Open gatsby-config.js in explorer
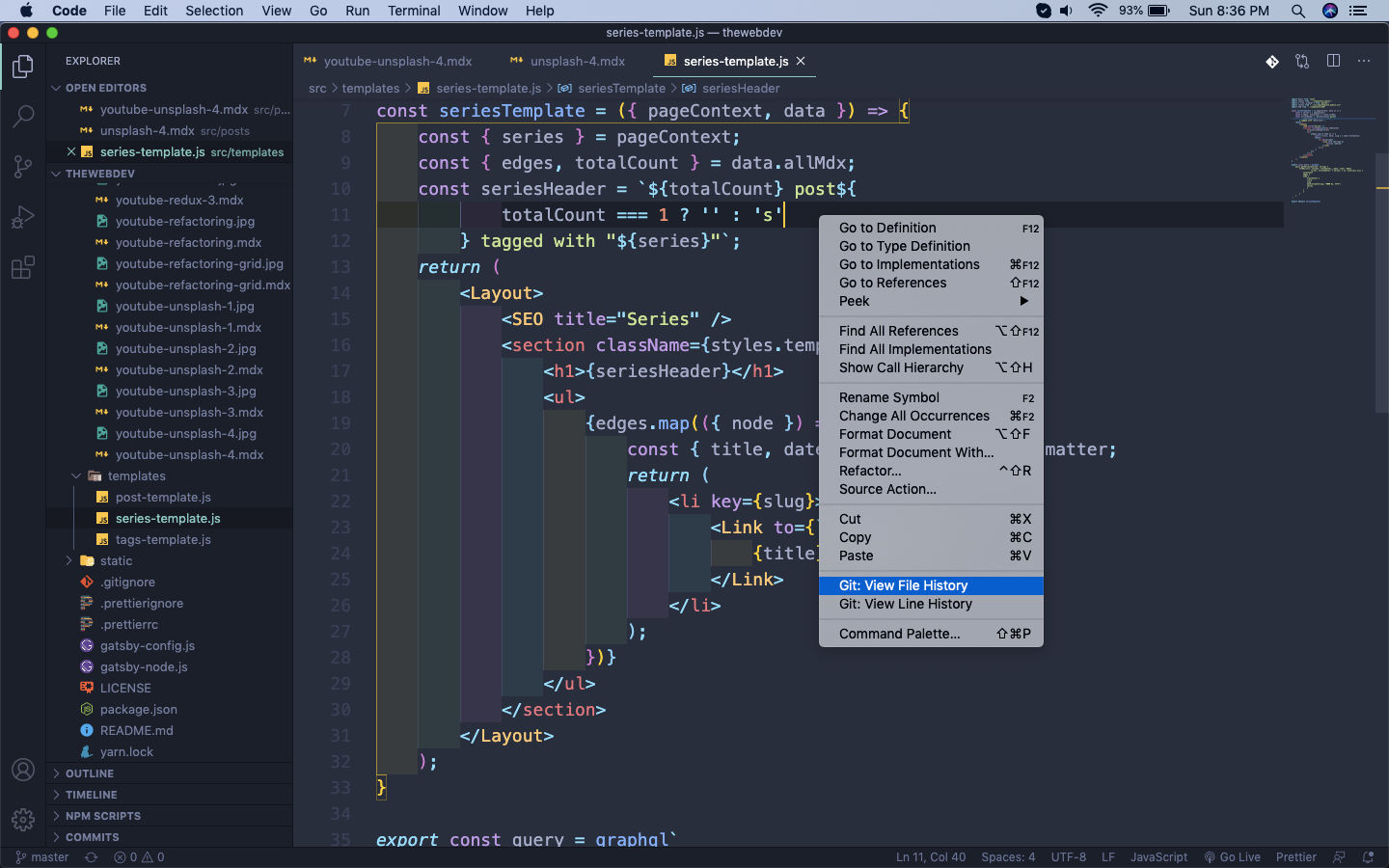The width and height of the screenshot is (1389, 868). (x=148, y=645)
